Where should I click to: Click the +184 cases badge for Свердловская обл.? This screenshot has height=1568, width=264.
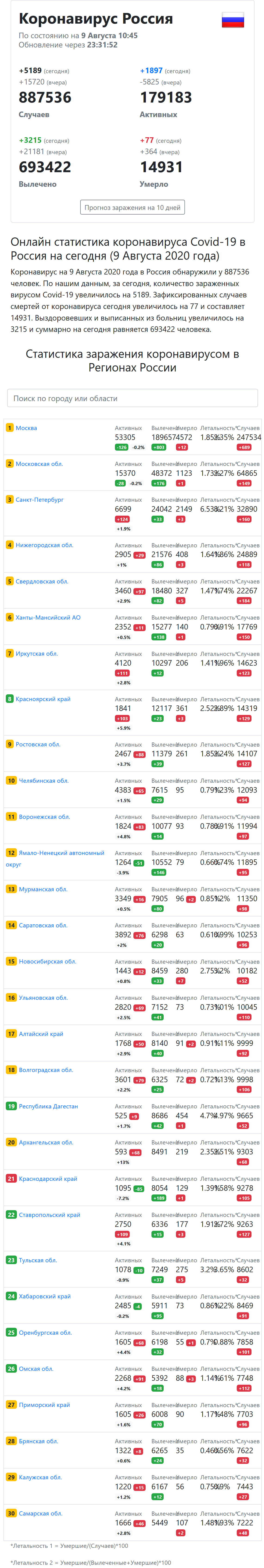pos(244,601)
